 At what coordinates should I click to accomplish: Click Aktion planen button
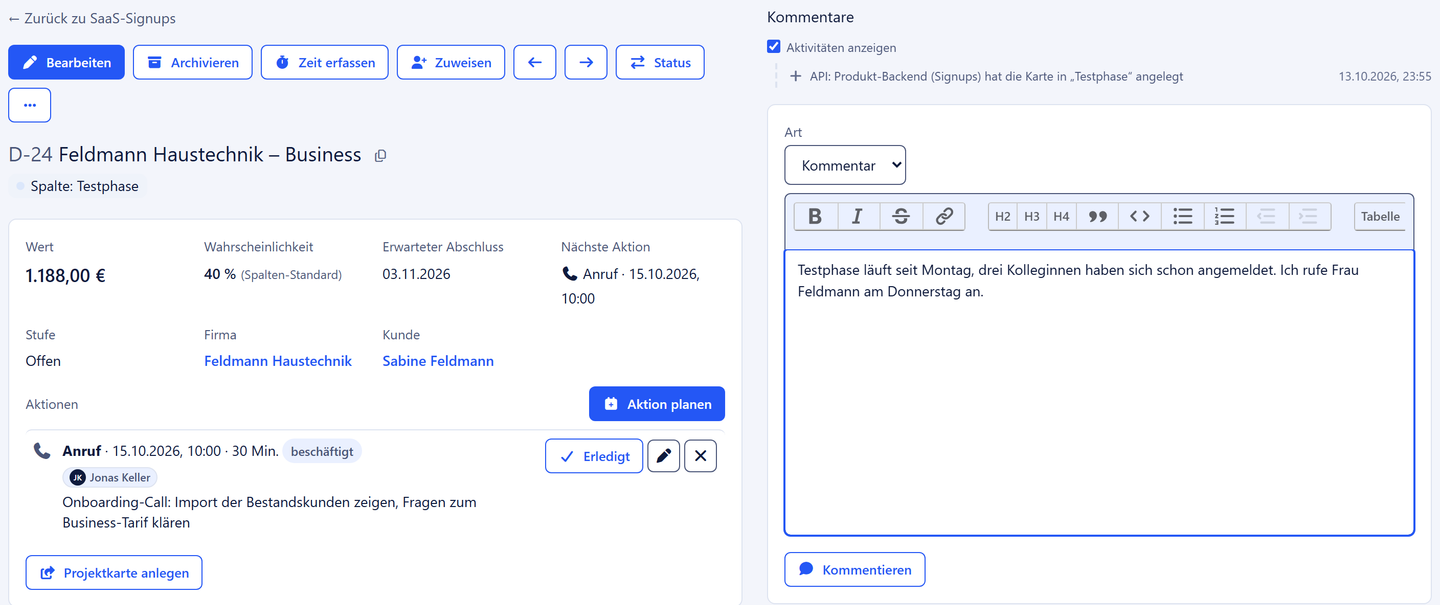coord(657,404)
